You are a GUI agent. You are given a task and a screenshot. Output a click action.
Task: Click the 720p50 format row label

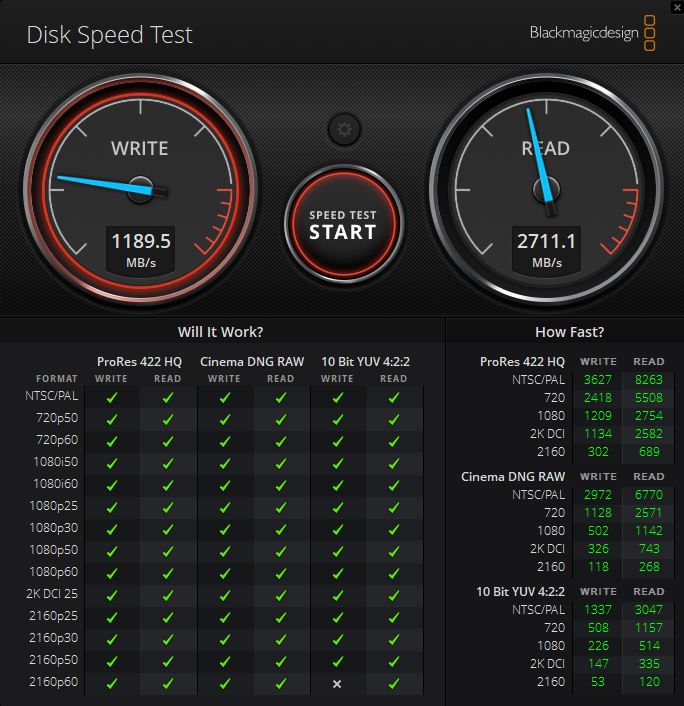point(57,417)
